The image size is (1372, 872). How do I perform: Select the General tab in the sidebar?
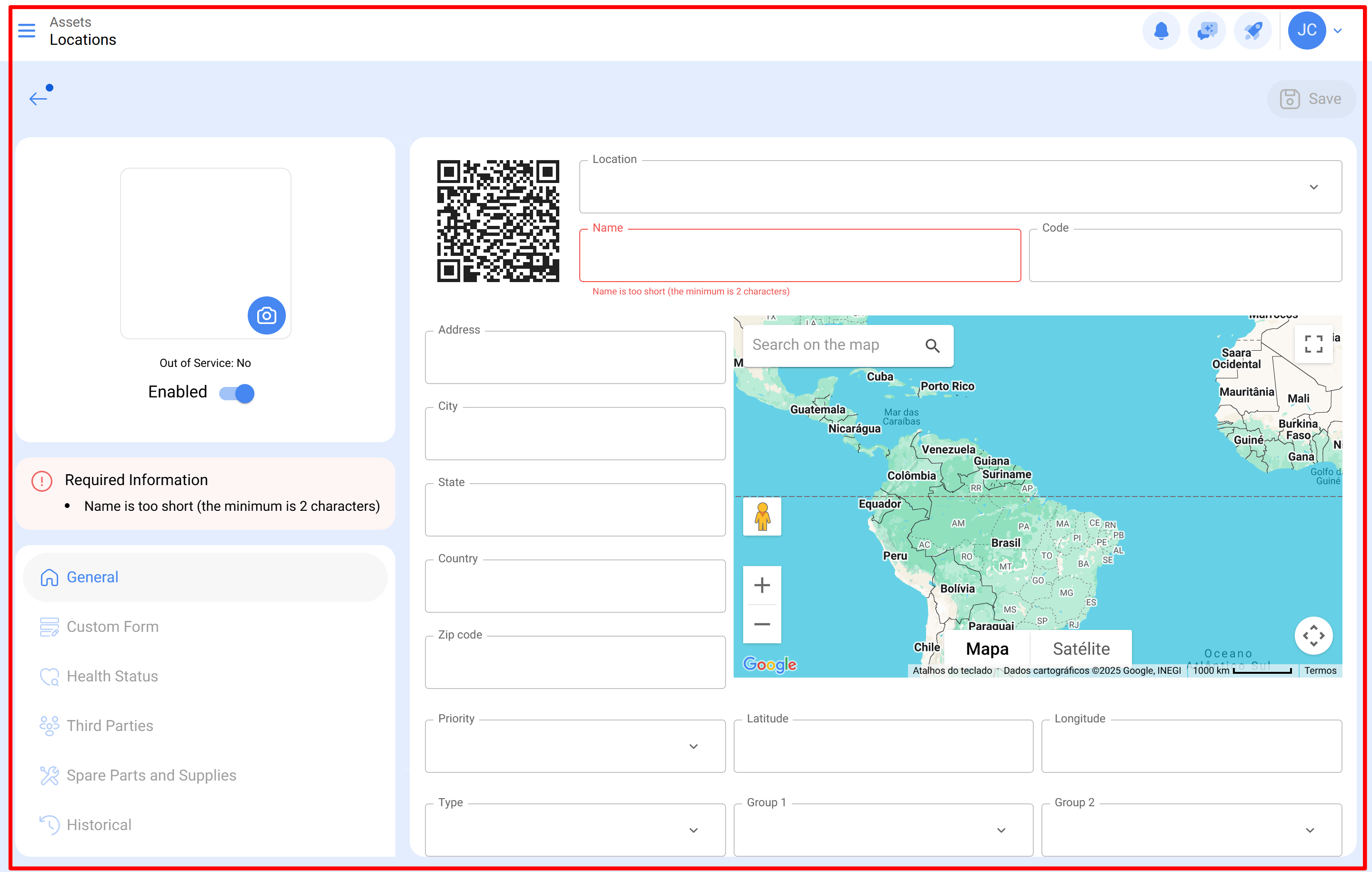92,577
